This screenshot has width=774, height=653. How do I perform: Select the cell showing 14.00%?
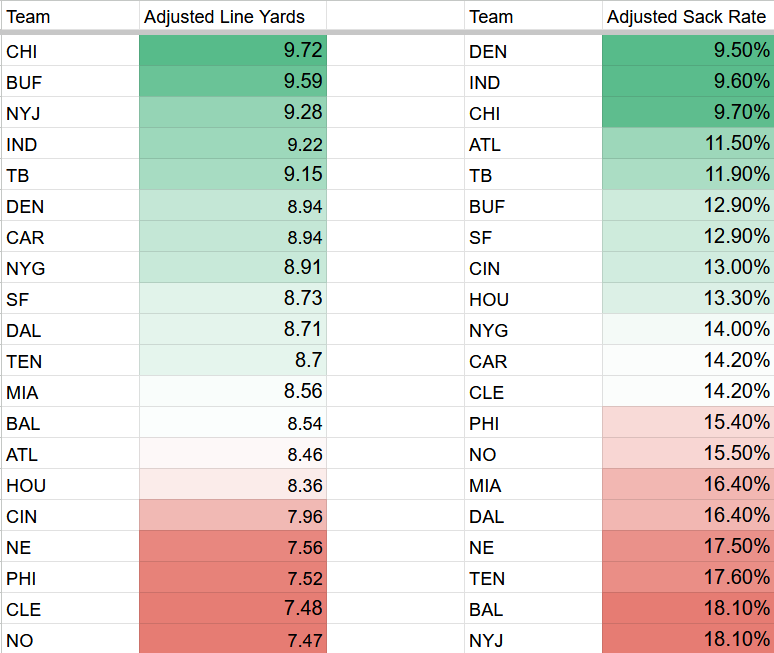click(x=688, y=330)
